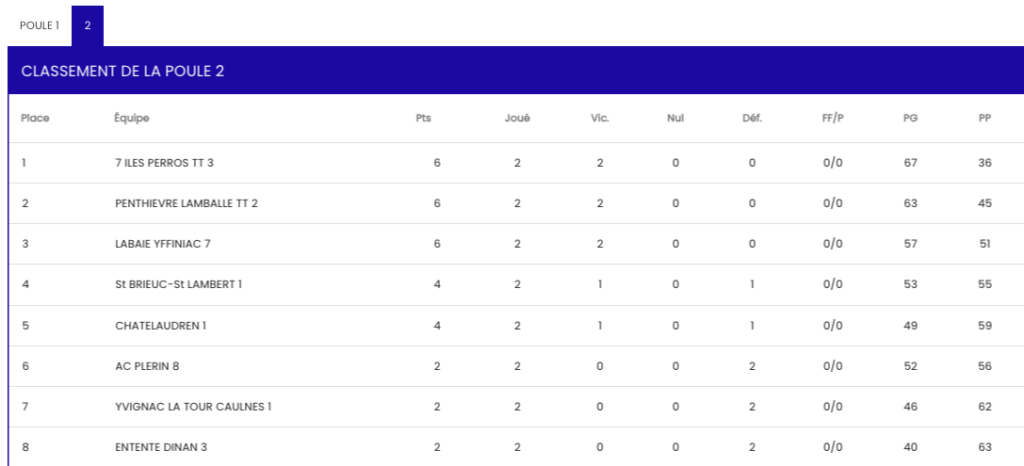
Task: Click the Pts column header
Action: click(x=424, y=118)
